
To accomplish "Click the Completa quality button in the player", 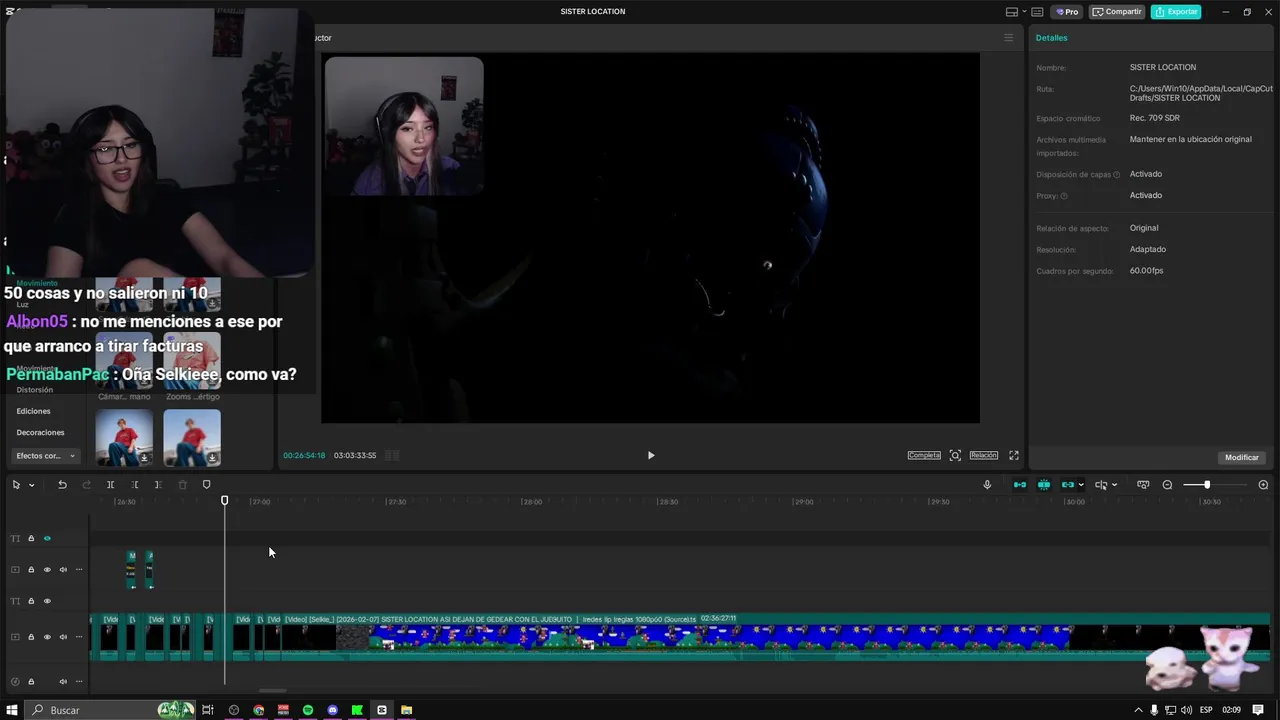I will click(924, 455).
